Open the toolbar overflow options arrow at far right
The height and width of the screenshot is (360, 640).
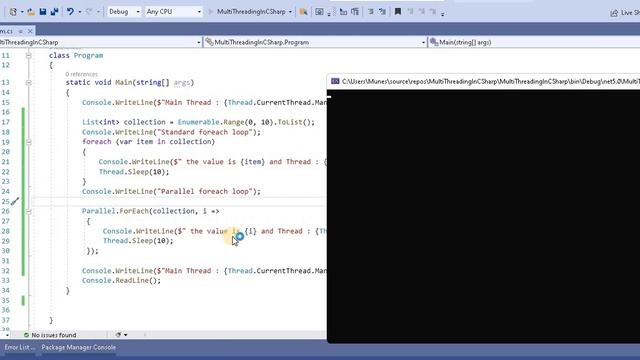coord(443,13)
